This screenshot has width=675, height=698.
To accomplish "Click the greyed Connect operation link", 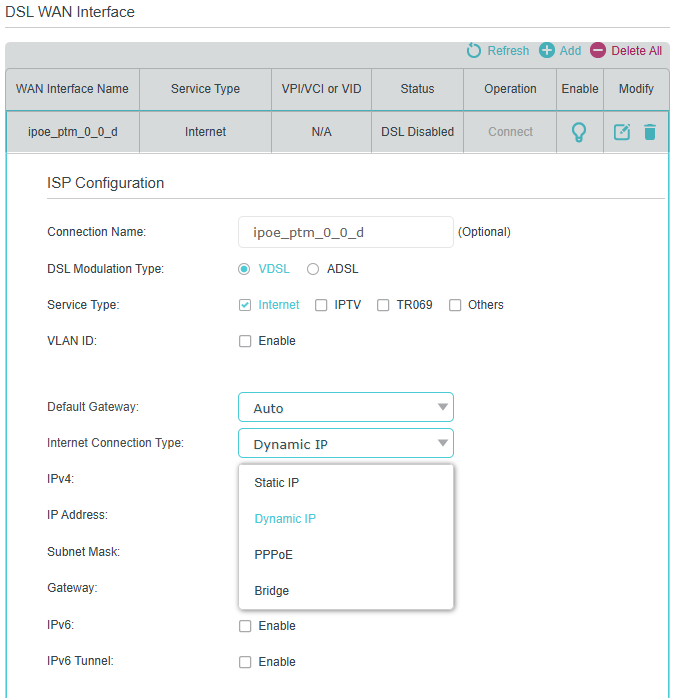I will [x=510, y=132].
